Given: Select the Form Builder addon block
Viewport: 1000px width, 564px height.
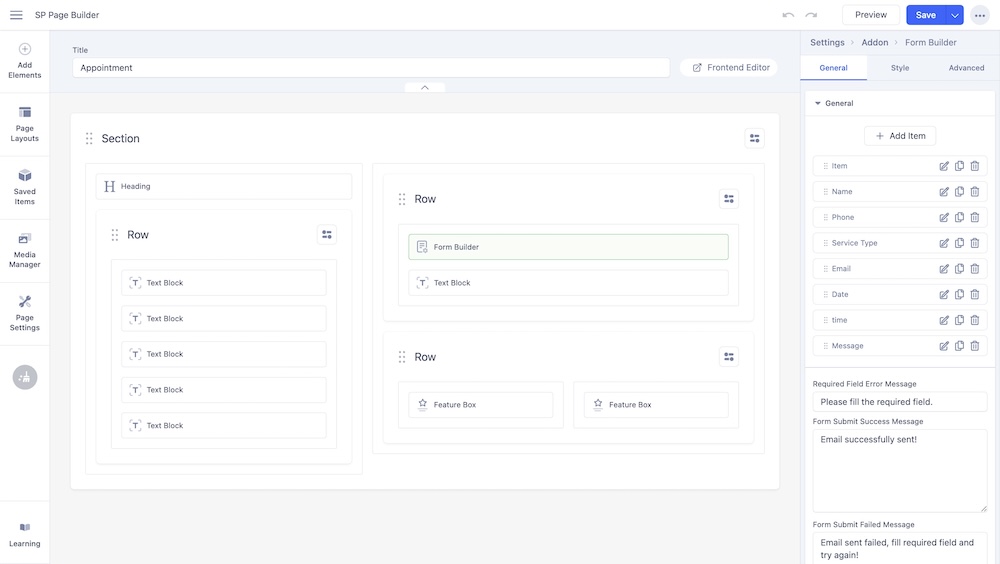Looking at the screenshot, I should pyautogui.click(x=568, y=247).
